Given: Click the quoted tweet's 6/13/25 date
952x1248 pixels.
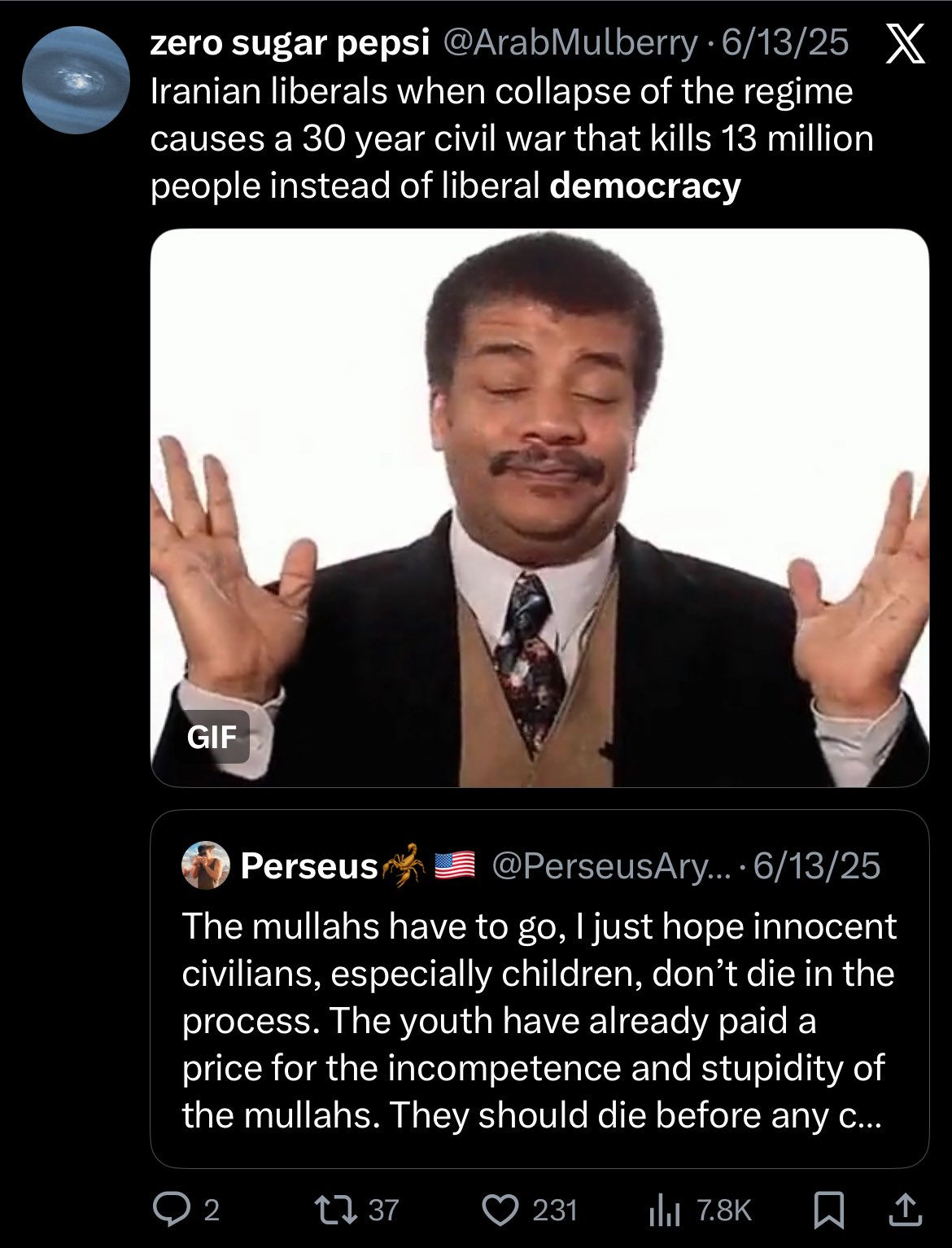Looking at the screenshot, I should pyautogui.click(x=817, y=865).
